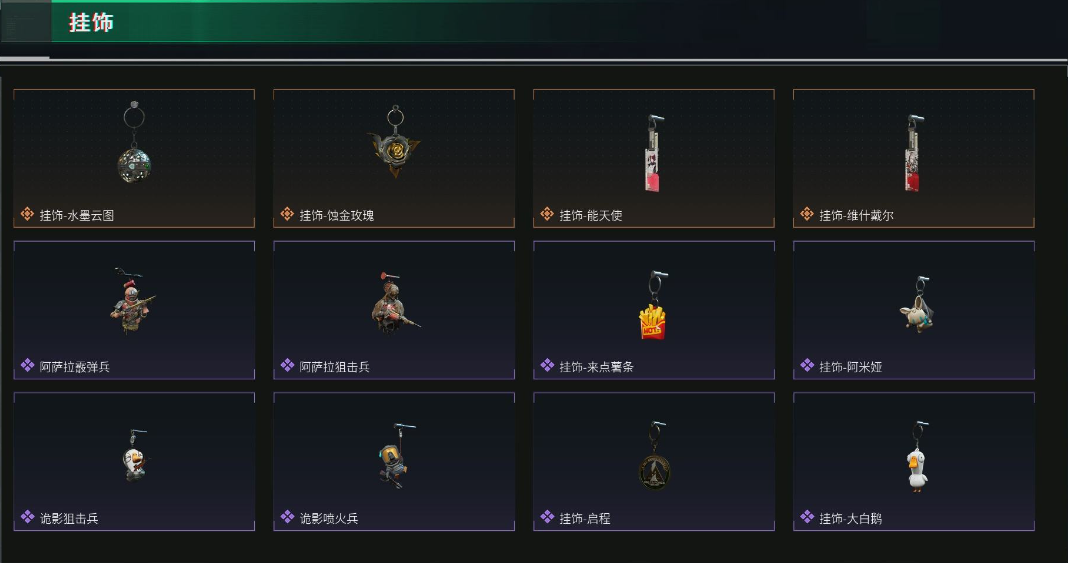Click the 挂饰-启程 label text
Screen dimensions: 1068x563
coord(584,518)
